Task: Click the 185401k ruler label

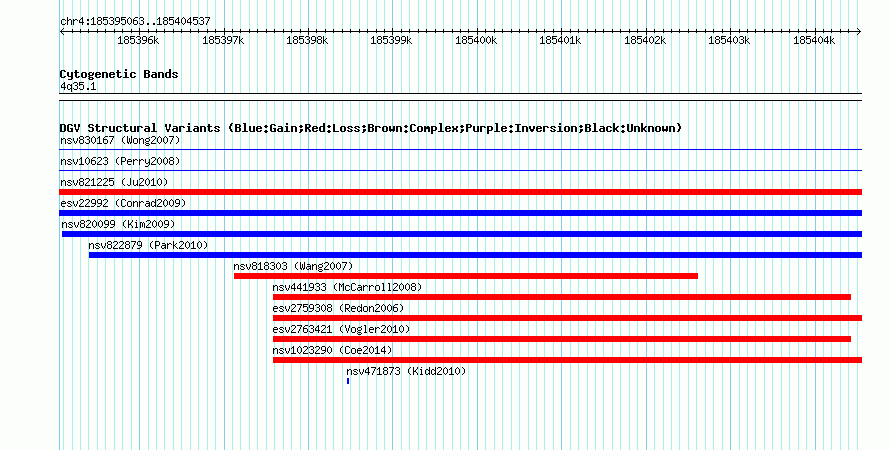Action: [560, 40]
